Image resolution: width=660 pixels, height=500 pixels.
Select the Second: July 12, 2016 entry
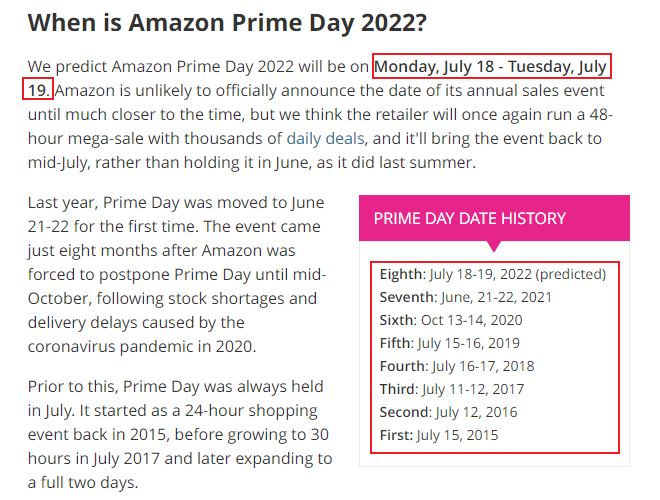tap(448, 412)
